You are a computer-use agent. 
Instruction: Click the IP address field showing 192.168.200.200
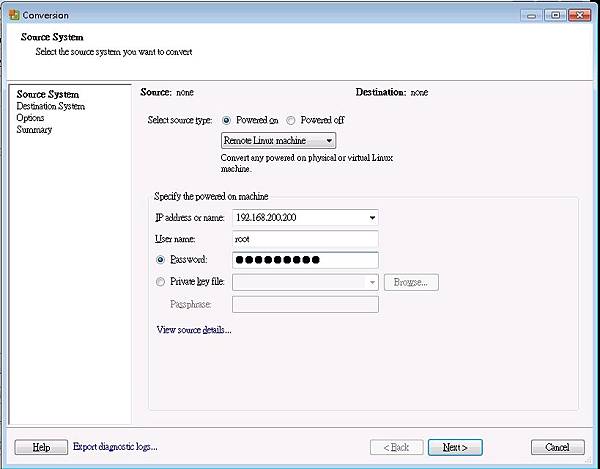pos(305,218)
